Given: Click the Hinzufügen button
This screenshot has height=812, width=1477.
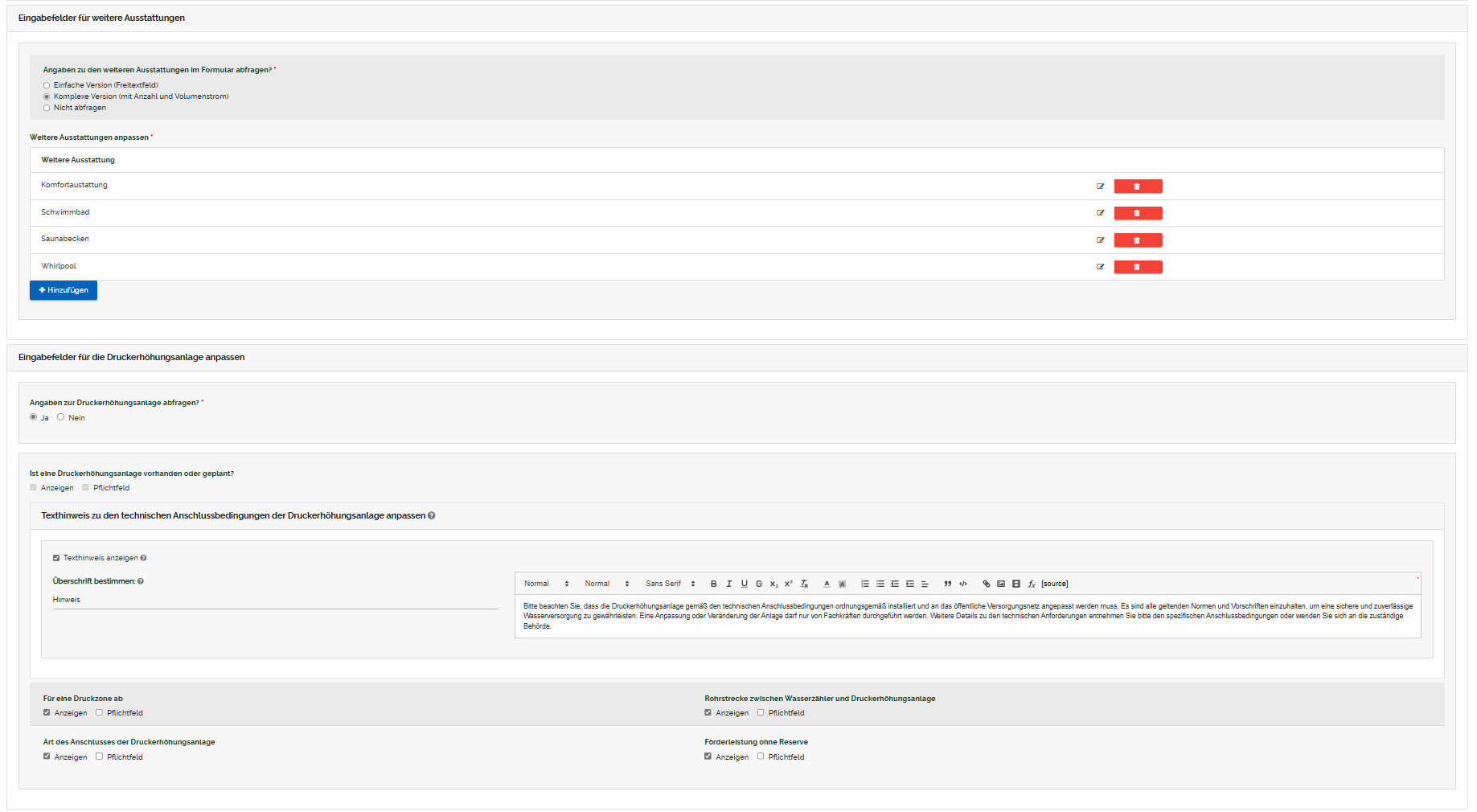Looking at the screenshot, I should pos(64,290).
